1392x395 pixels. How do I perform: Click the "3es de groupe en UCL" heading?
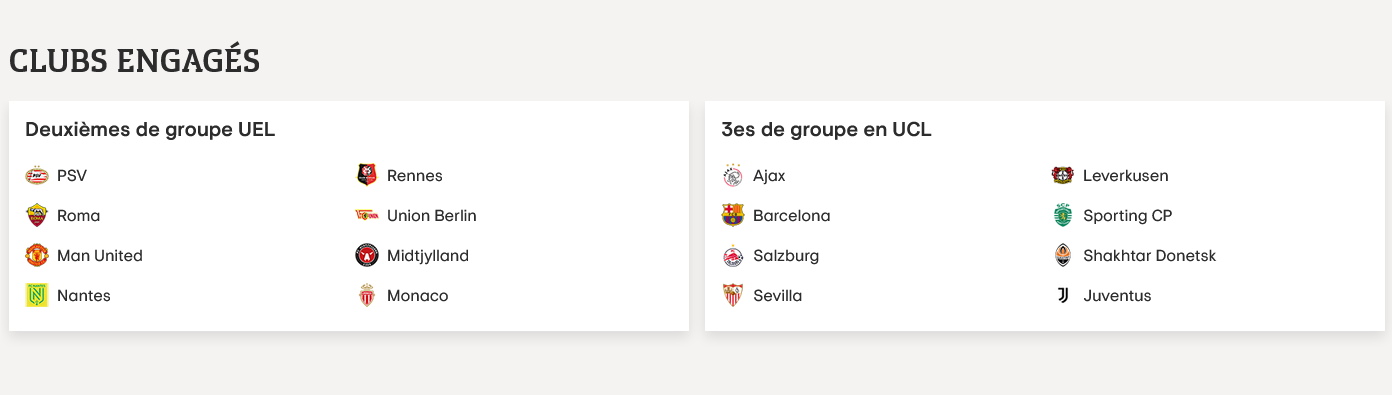coord(826,129)
